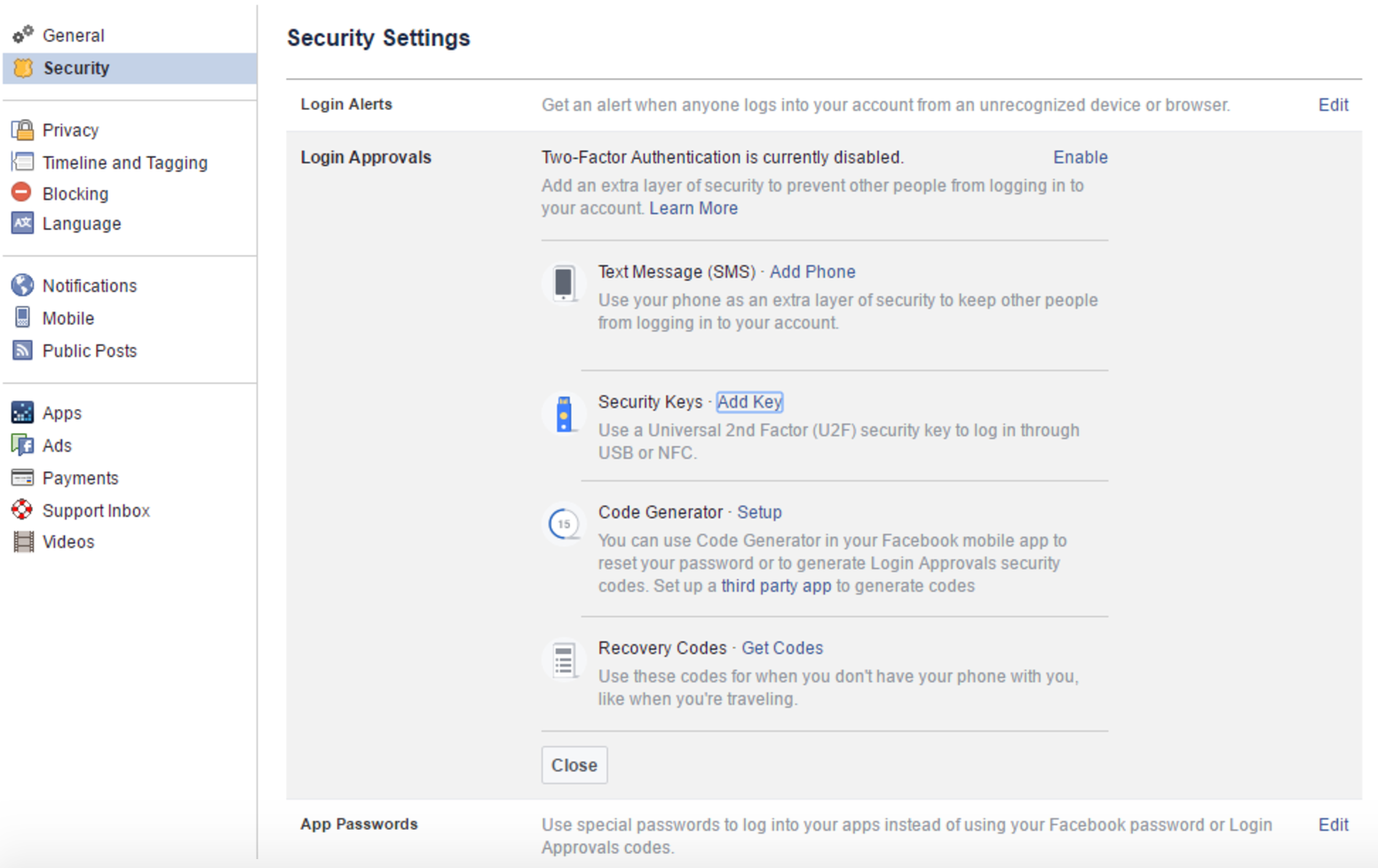Click the Security Keys USB icon
This screenshot has width=1378, height=868.
(x=564, y=414)
